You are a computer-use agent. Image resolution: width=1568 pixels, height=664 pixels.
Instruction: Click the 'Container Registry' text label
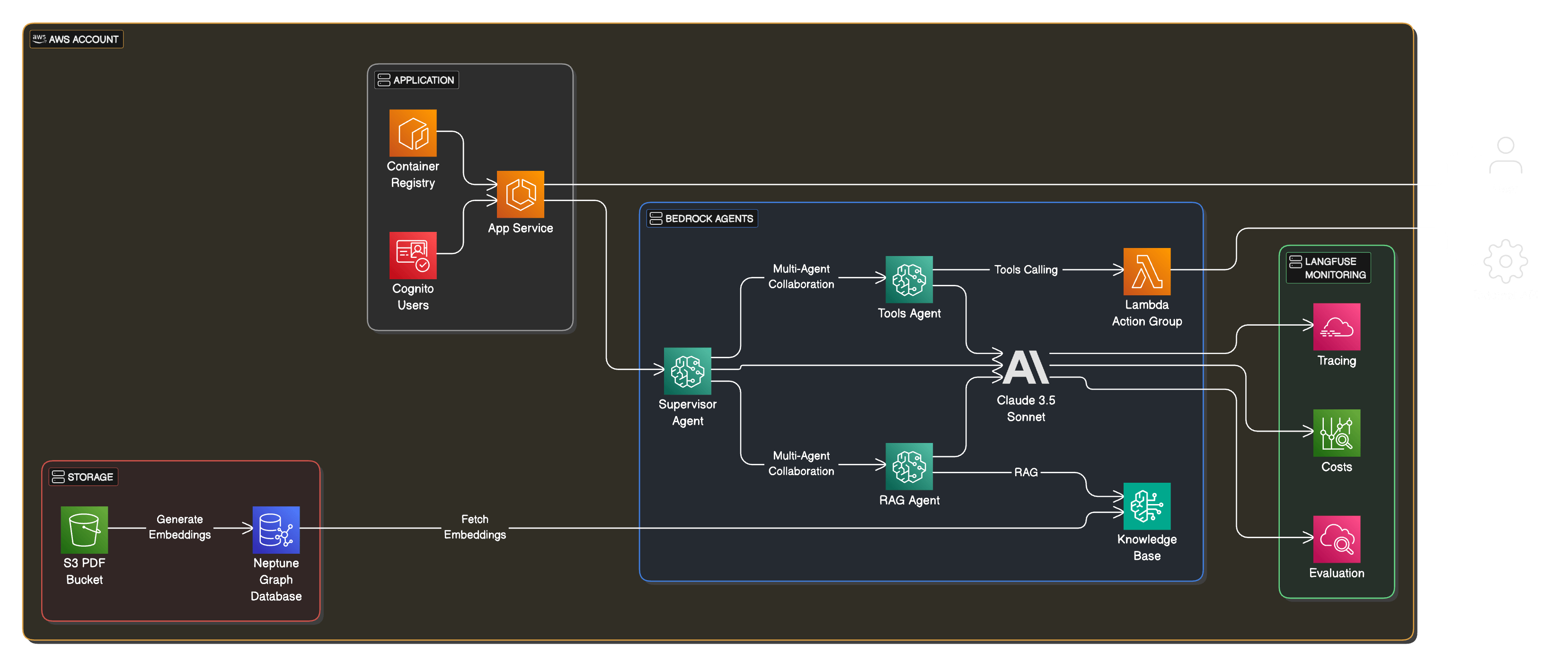[x=413, y=175]
